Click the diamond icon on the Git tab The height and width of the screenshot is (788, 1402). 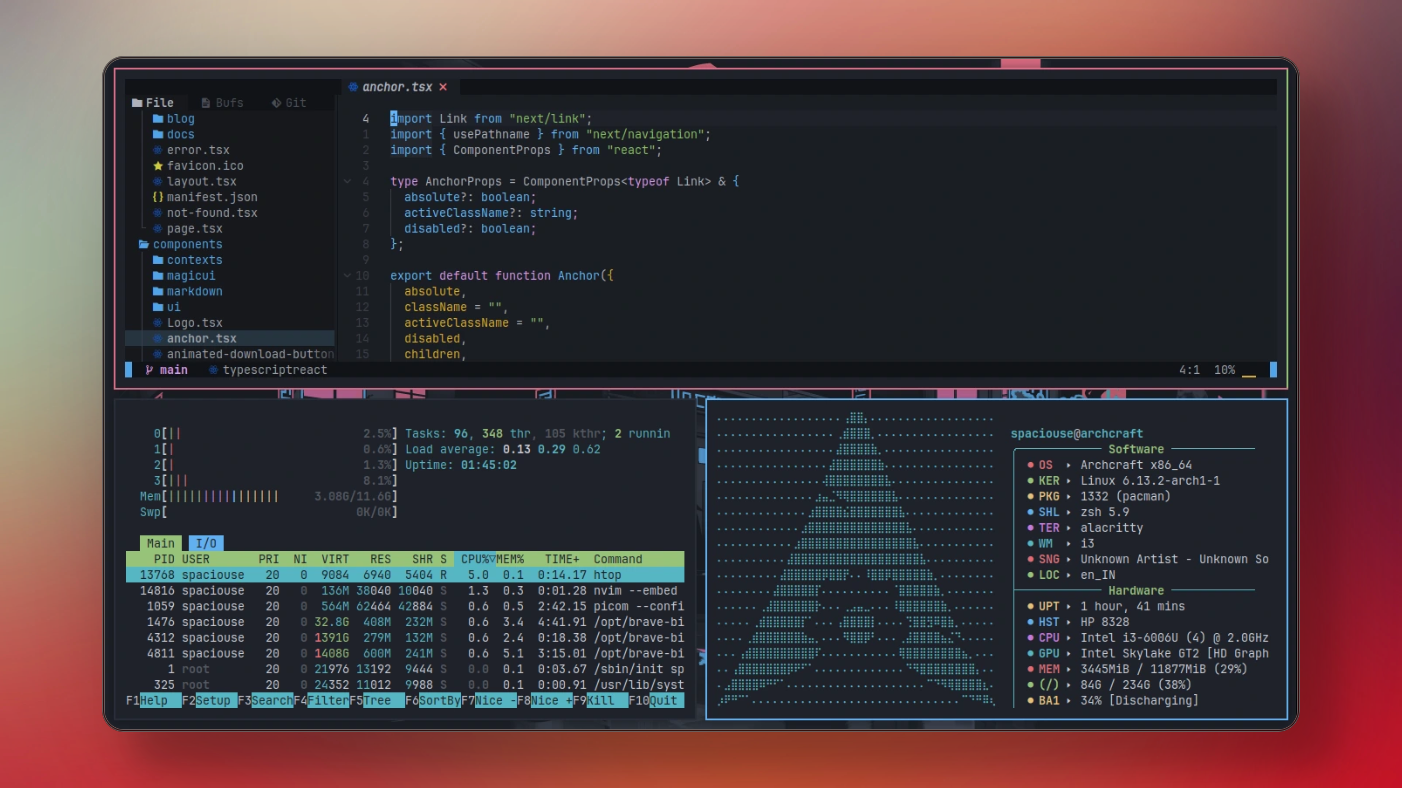click(274, 102)
